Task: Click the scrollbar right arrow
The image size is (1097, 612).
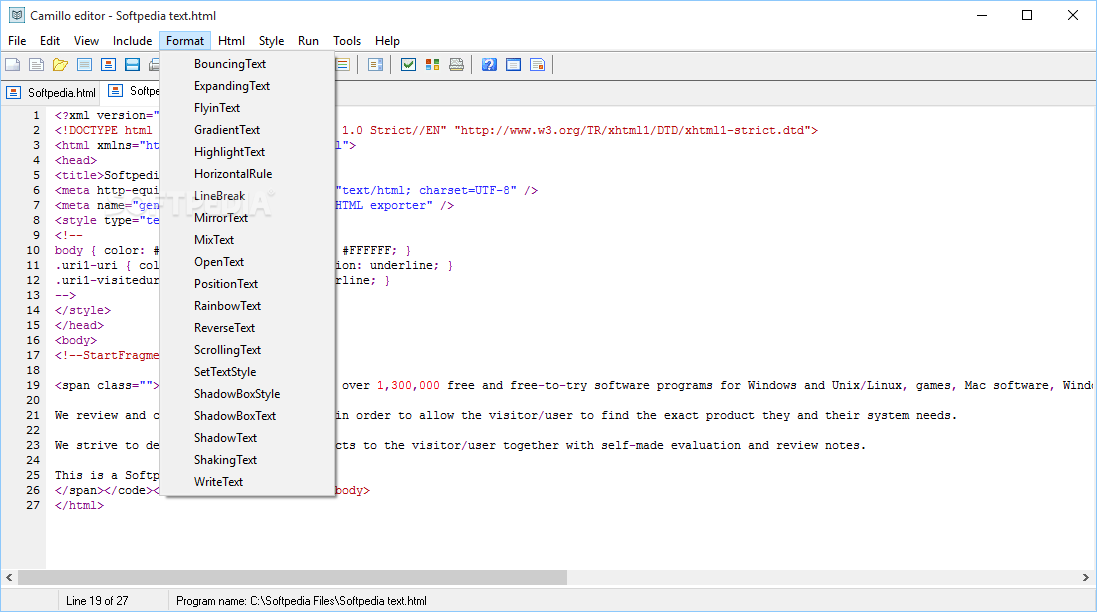Action: click(1086, 578)
